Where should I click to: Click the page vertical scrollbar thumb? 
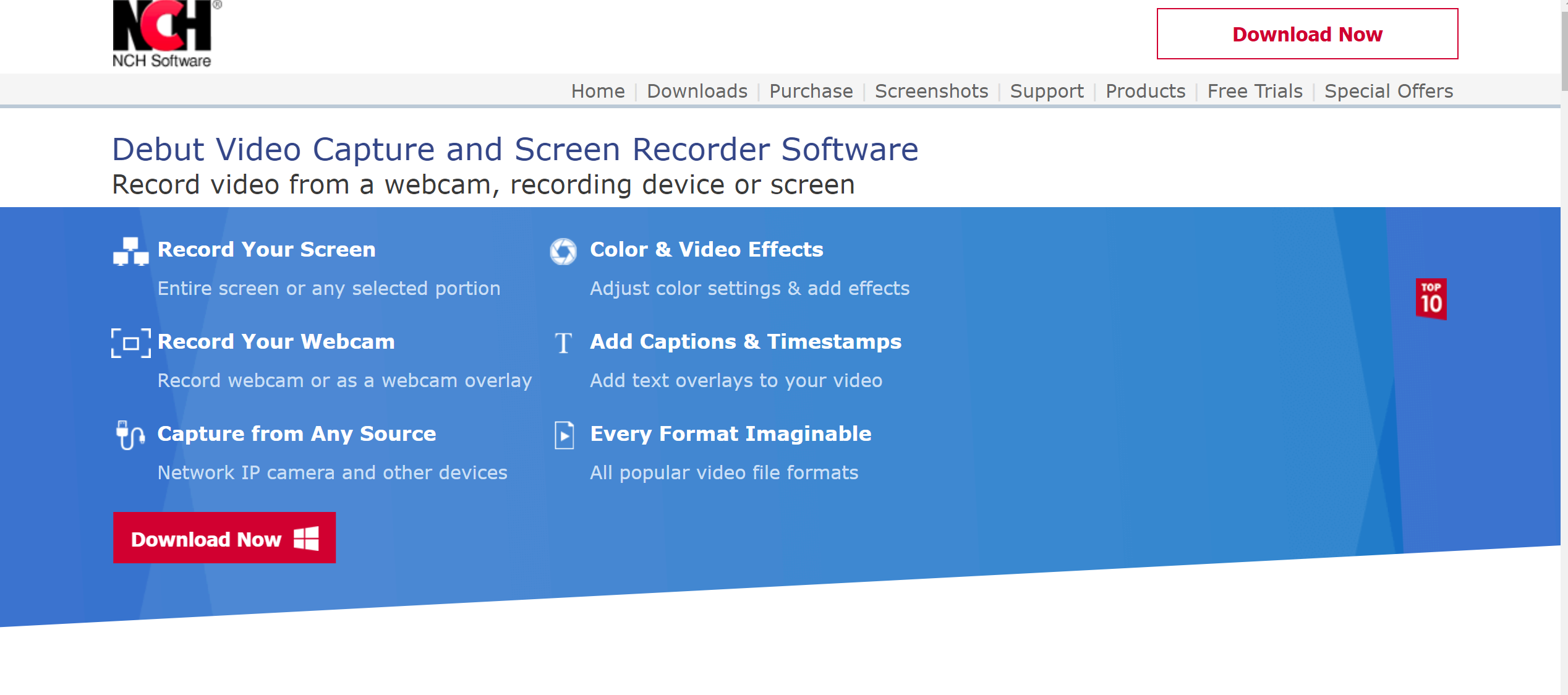[1564, 52]
